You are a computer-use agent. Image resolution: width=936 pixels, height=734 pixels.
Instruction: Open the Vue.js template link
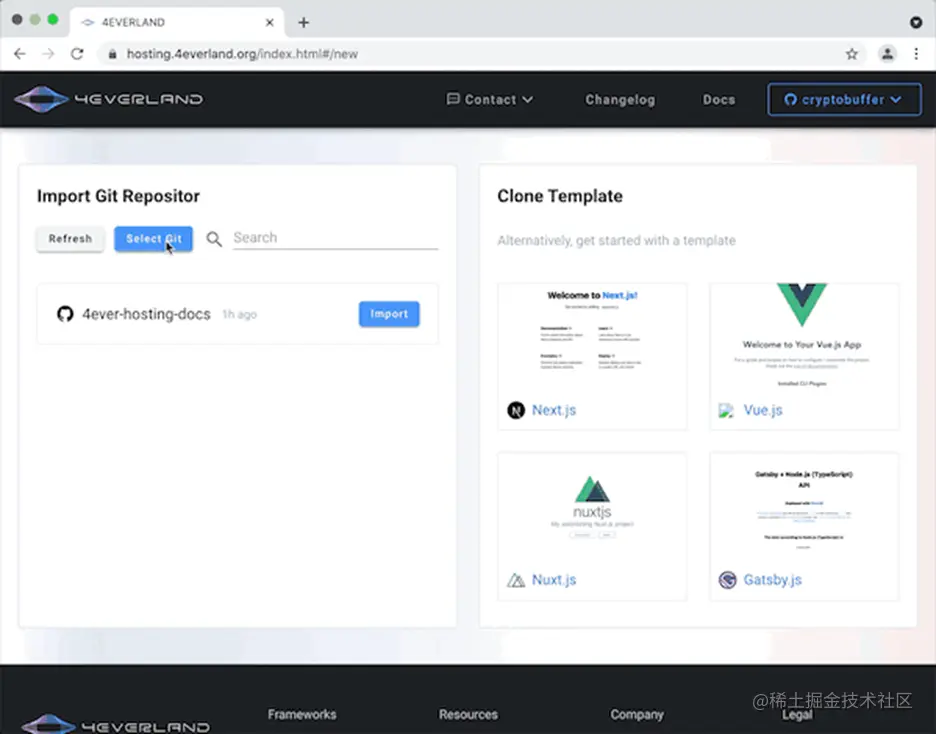click(763, 410)
